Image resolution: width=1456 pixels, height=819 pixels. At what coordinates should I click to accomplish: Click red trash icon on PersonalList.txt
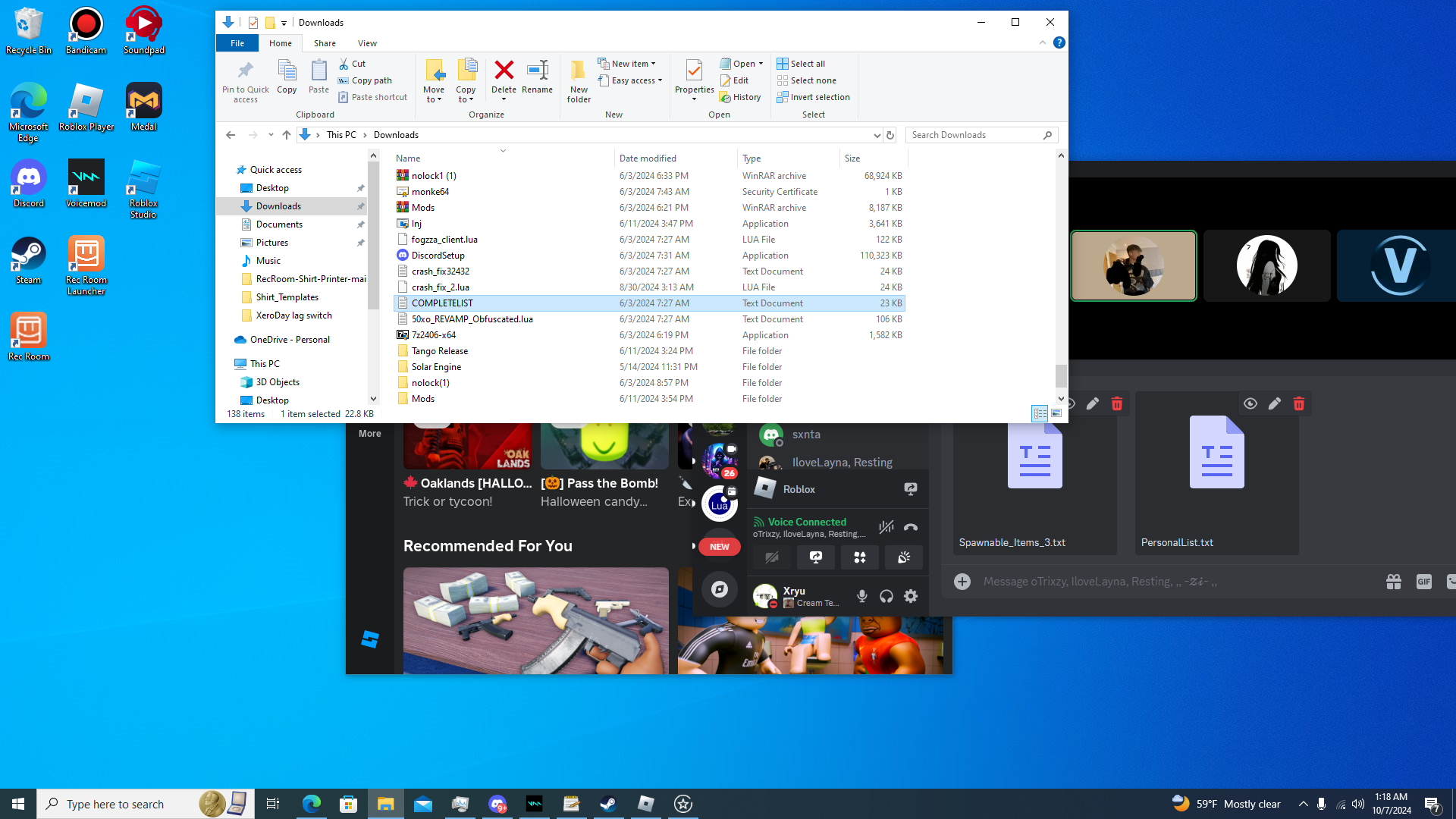pos(1299,403)
